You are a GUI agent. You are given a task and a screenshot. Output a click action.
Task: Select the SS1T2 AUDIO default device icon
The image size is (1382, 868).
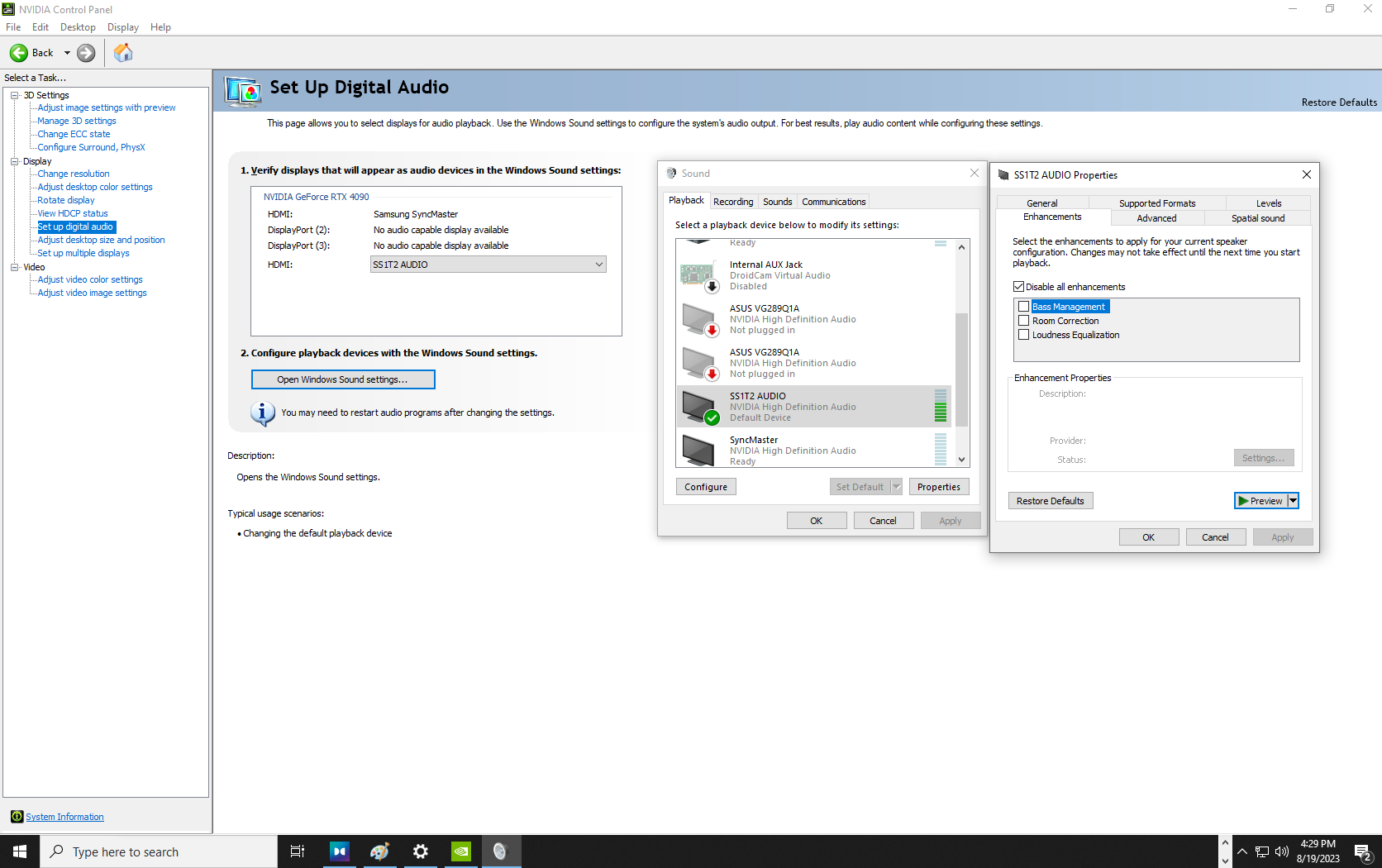(699, 407)
